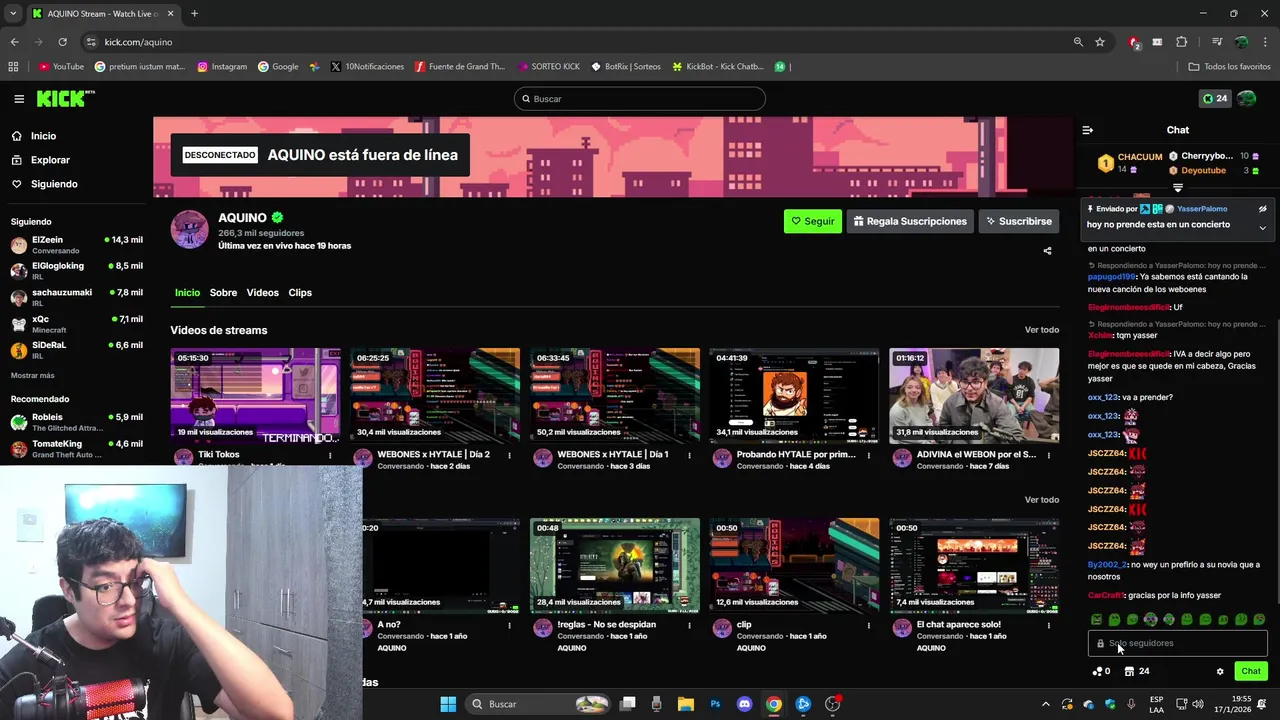The height and width of the screenshot is (720, 1280).
Task: Click Ver todo for the clips row
Action: click(x=1041, y=500)
